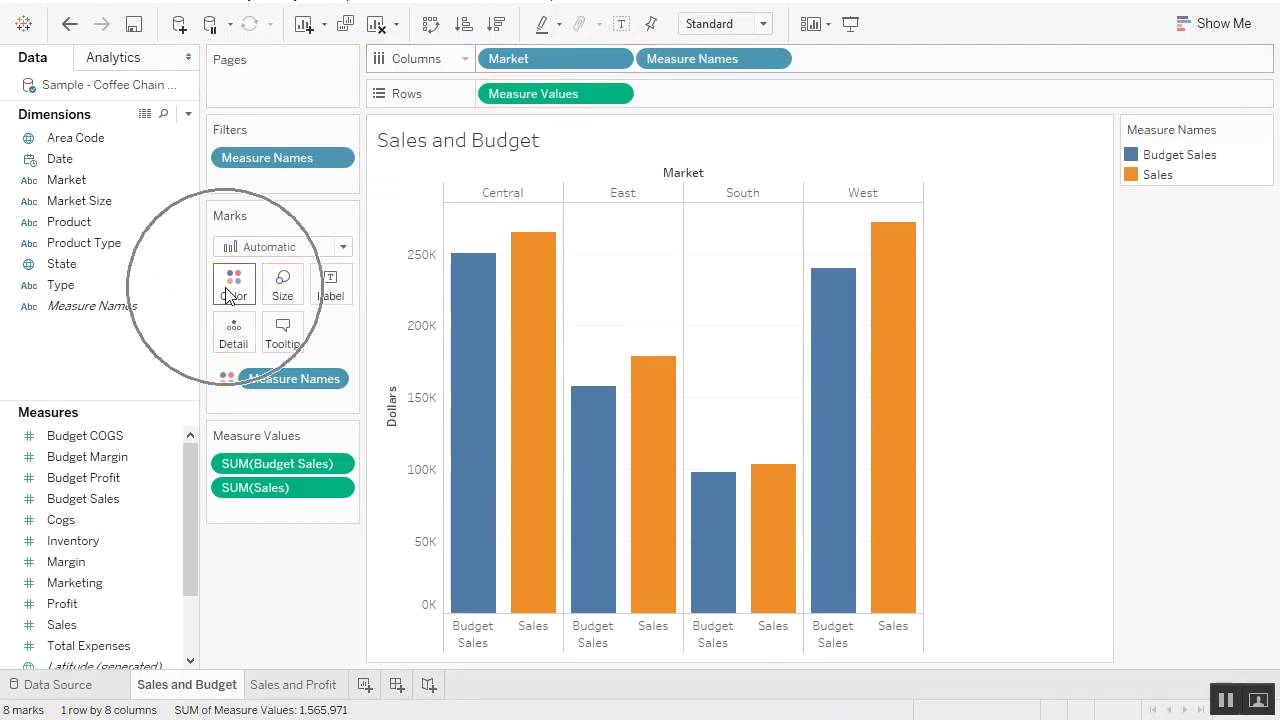1280x720 pixels.
Task: Add a new worksheet from the bottom tabs
Action: tap(365, 685)
